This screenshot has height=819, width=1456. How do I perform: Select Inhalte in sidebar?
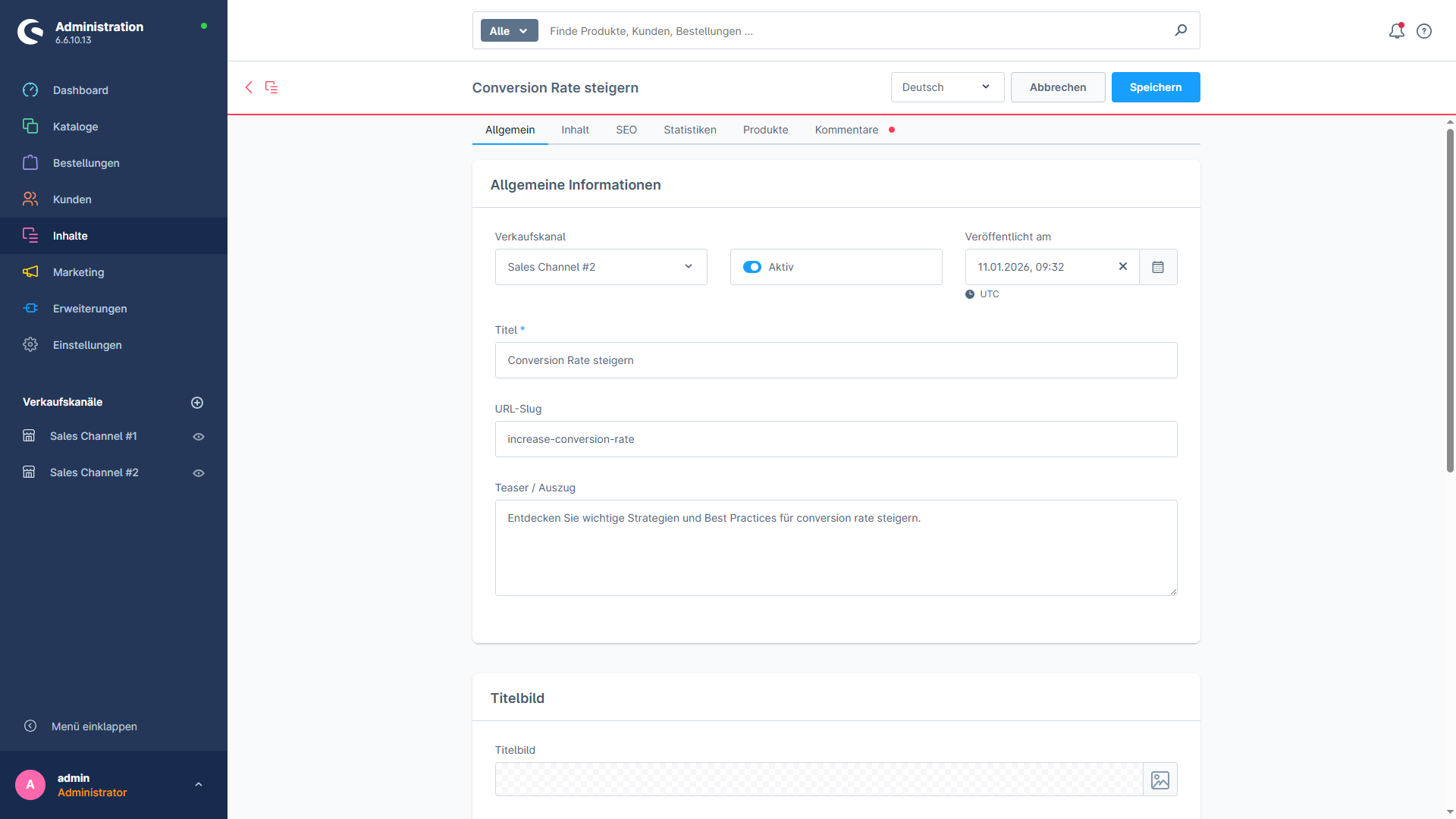(114, 236)
